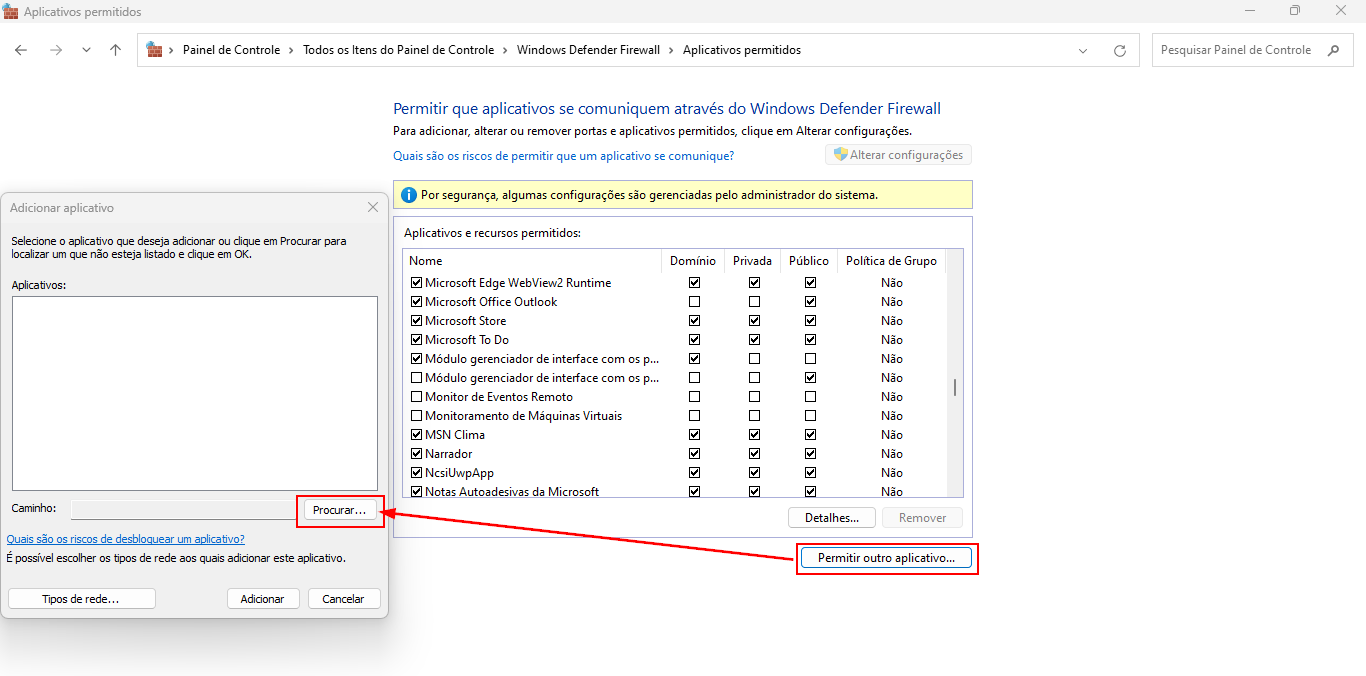Open Todos os Itens do Painel breadcrumb

(x=398, y=50)
